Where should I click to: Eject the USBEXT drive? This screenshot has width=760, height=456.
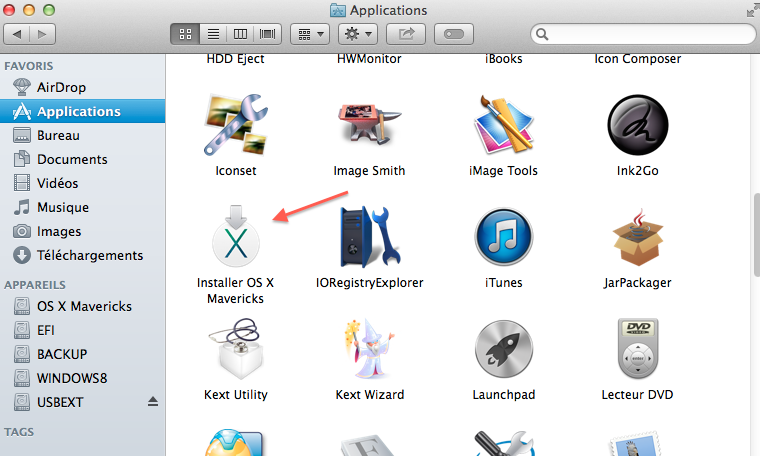[153, 401]
